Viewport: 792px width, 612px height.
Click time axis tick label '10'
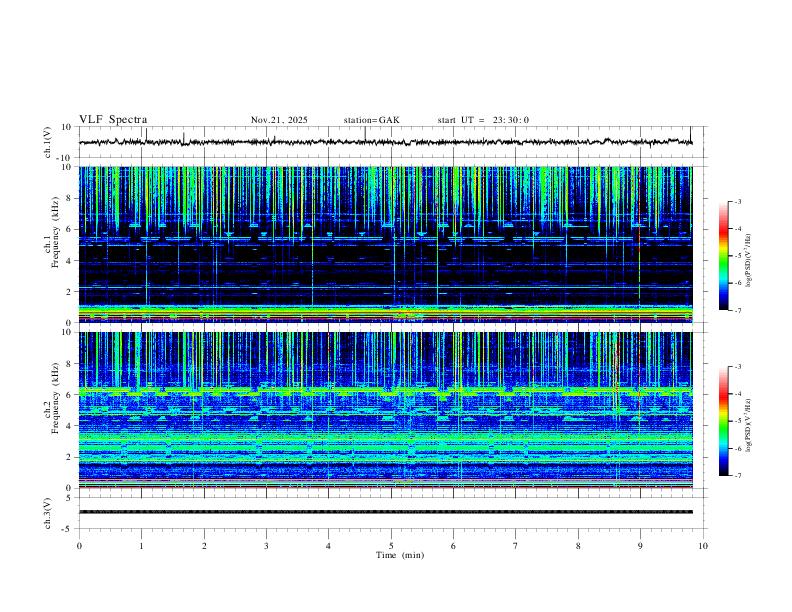tap(703, 546)
